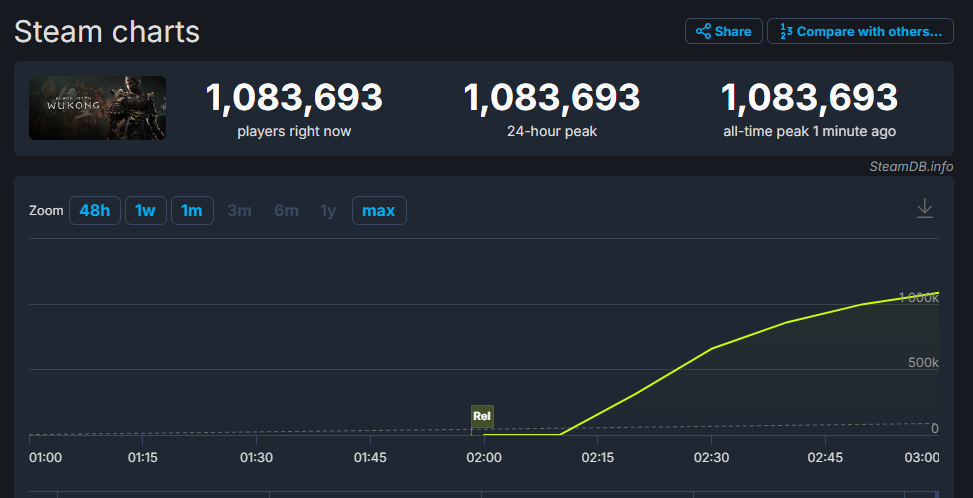Click the chart download icon
Image resolution: width=973 pixels, height=498 pixels.
pos(925,208)
